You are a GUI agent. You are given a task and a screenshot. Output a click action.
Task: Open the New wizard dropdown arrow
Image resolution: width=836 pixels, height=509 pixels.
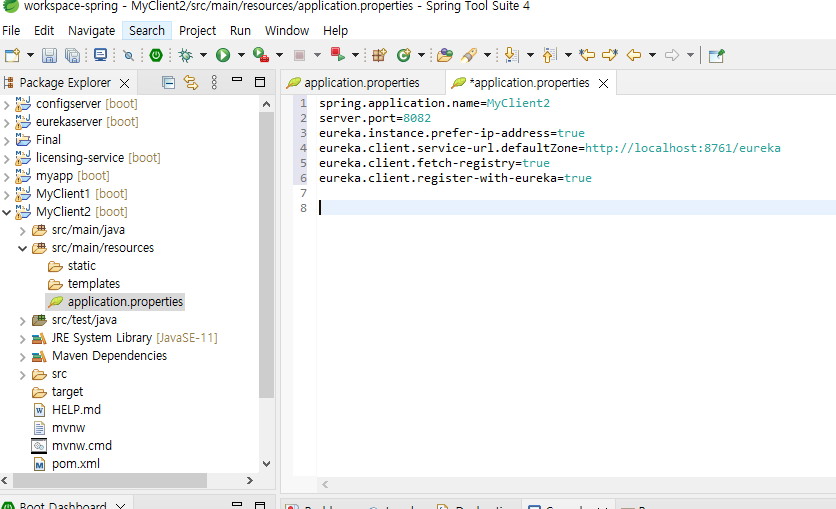coord(30,55)
